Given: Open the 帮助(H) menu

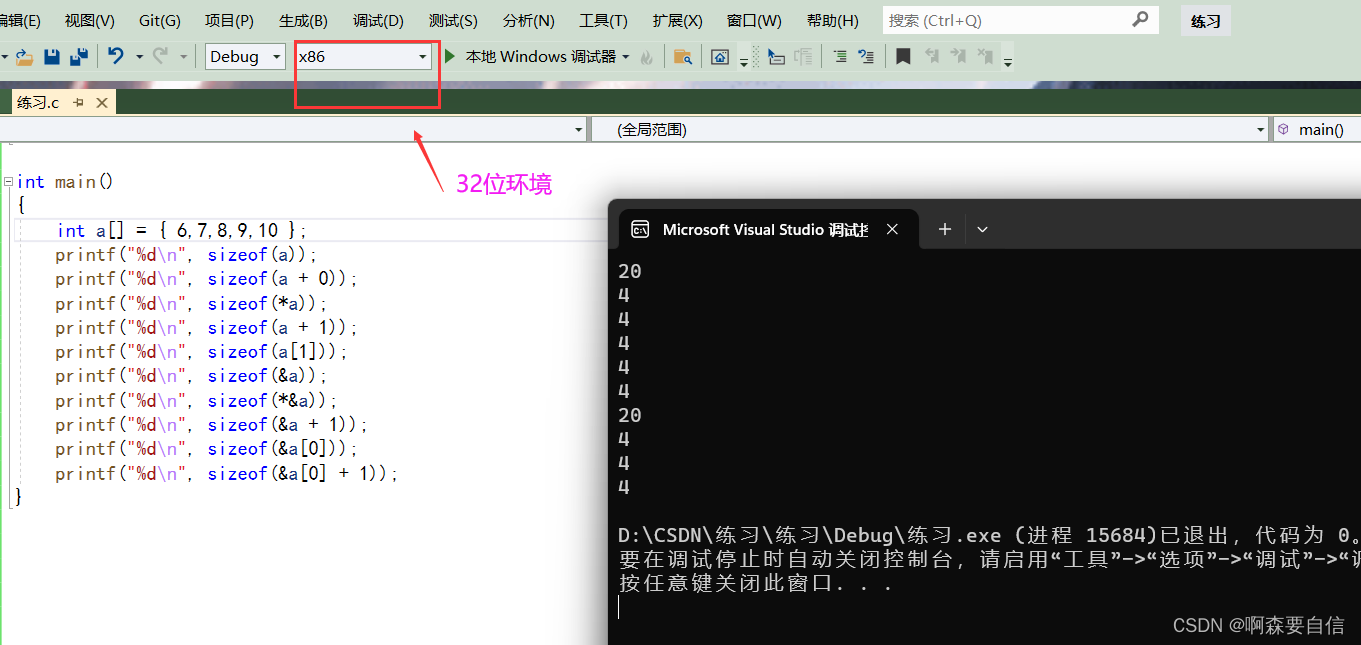Looking at the screenshot, I should tap(832, 20).
